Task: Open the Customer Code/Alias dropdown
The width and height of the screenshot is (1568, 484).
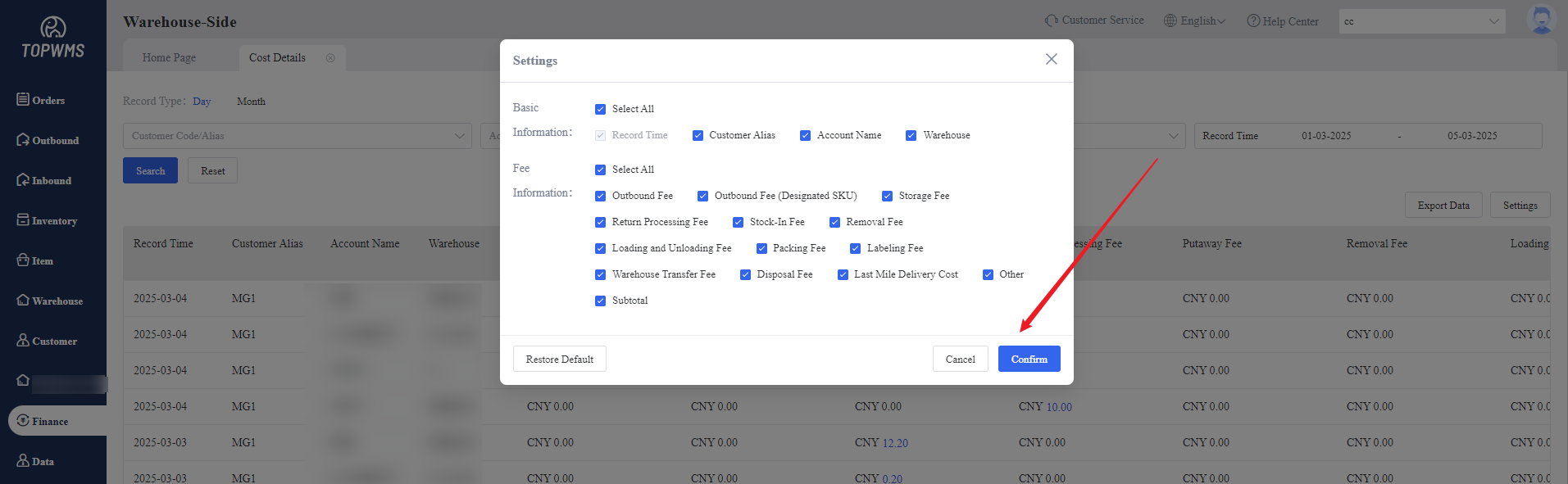Action: click(297, 136)
